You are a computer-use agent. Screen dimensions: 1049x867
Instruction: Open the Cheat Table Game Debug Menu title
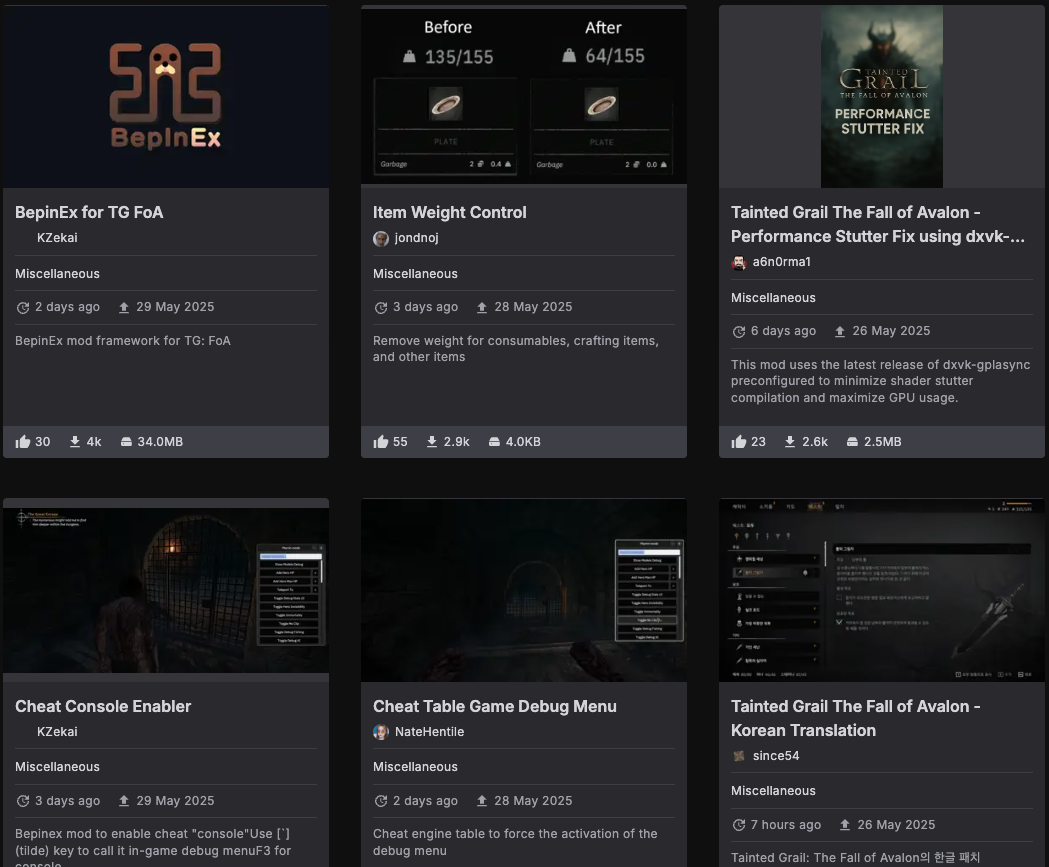pos(494,706)
